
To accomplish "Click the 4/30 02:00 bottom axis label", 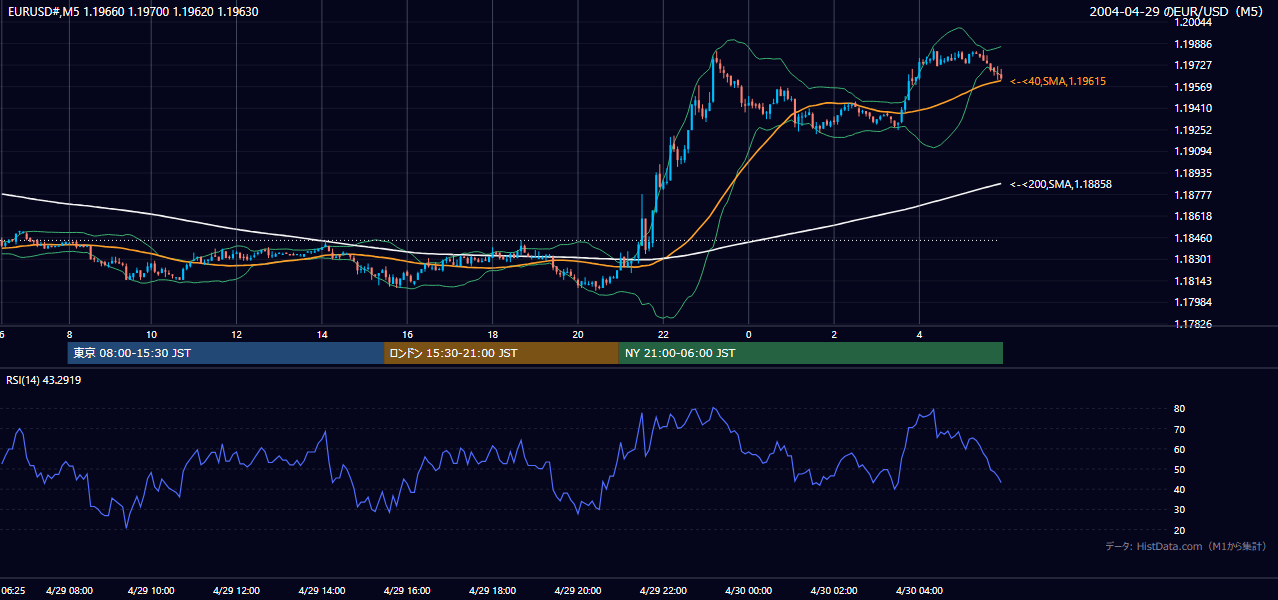I will point(833,590).
